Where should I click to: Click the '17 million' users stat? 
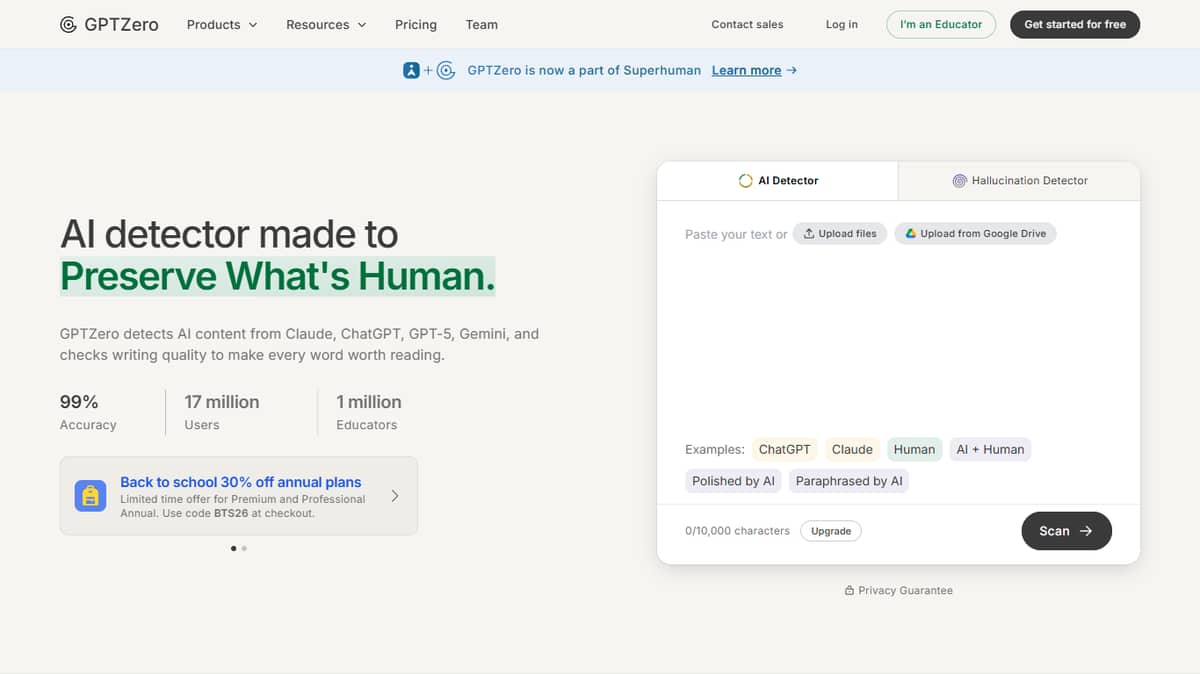pos(222,402)
